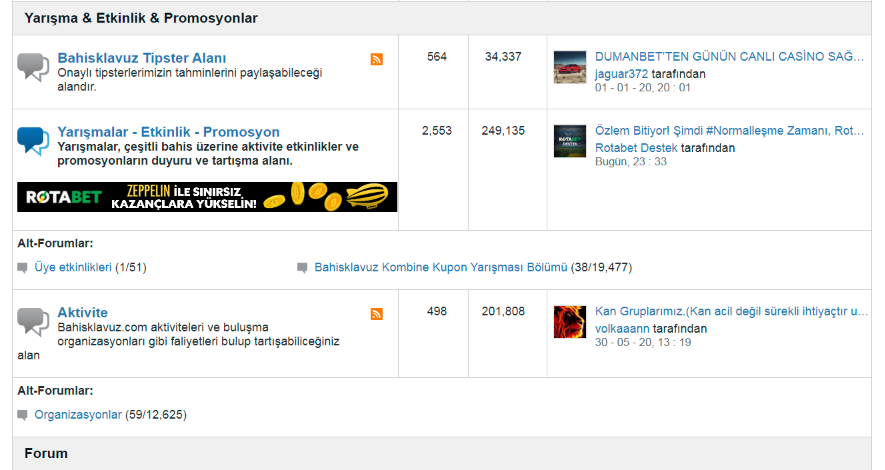Viewport: 885px width, 470px height.
Task: Click gray speech bubble icon beside Aktivite
Action: (33, 322)
